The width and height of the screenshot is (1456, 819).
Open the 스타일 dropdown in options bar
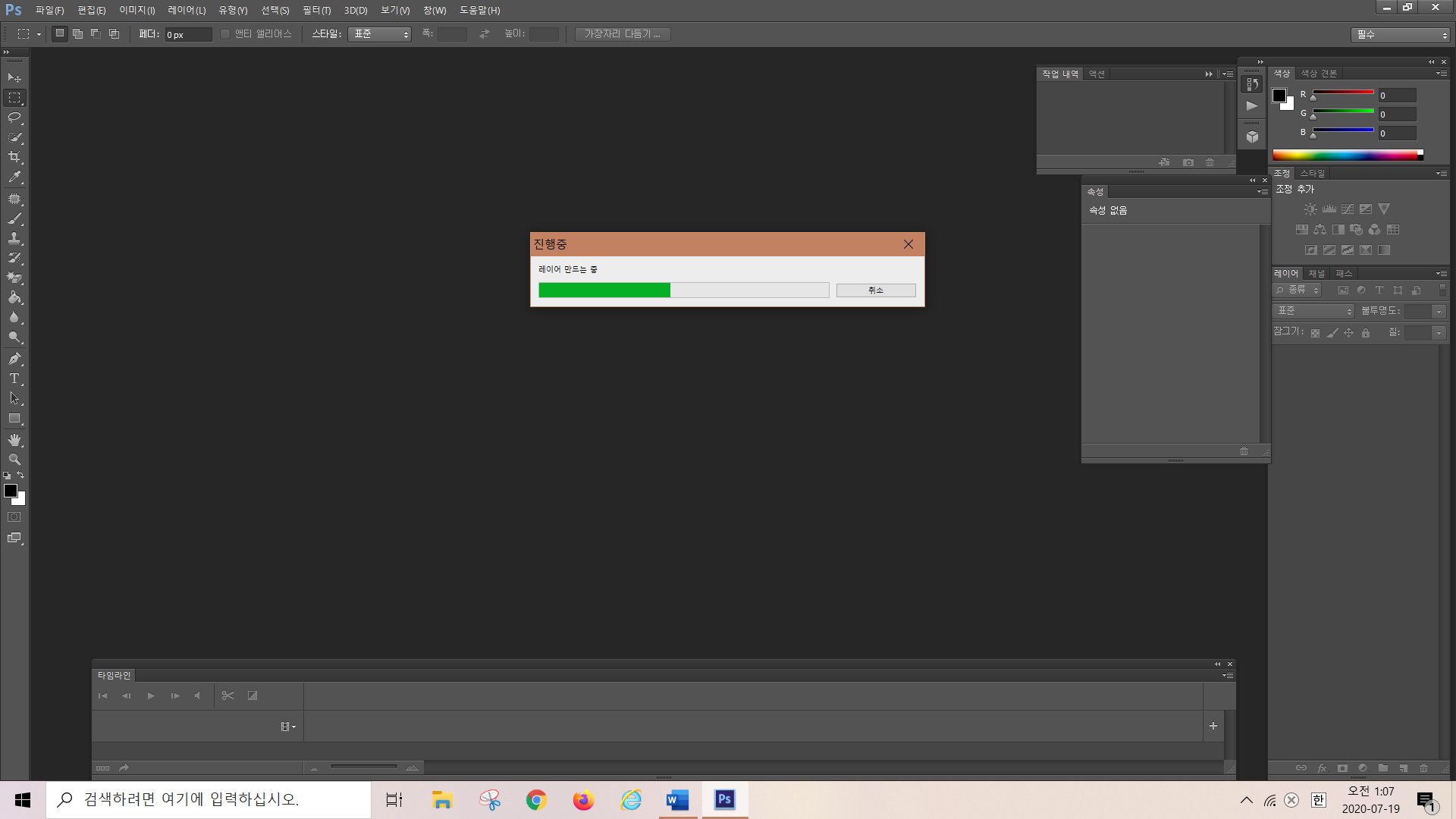tap(379, 34)
